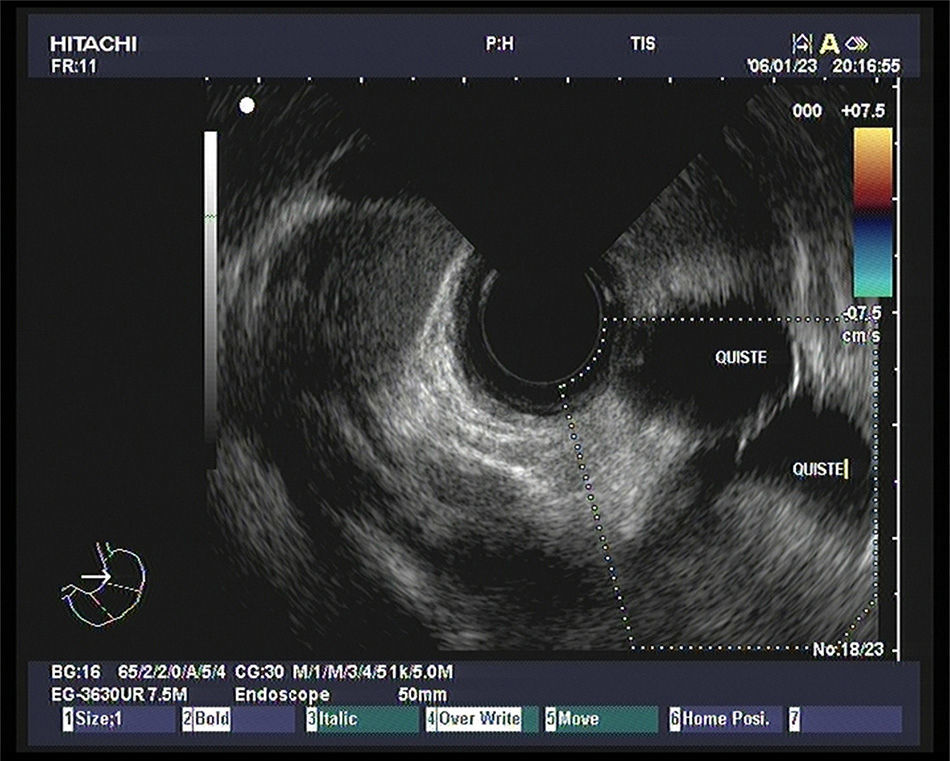Click the lower QUISTE annotation with cursor

click(x=819, y=468)
